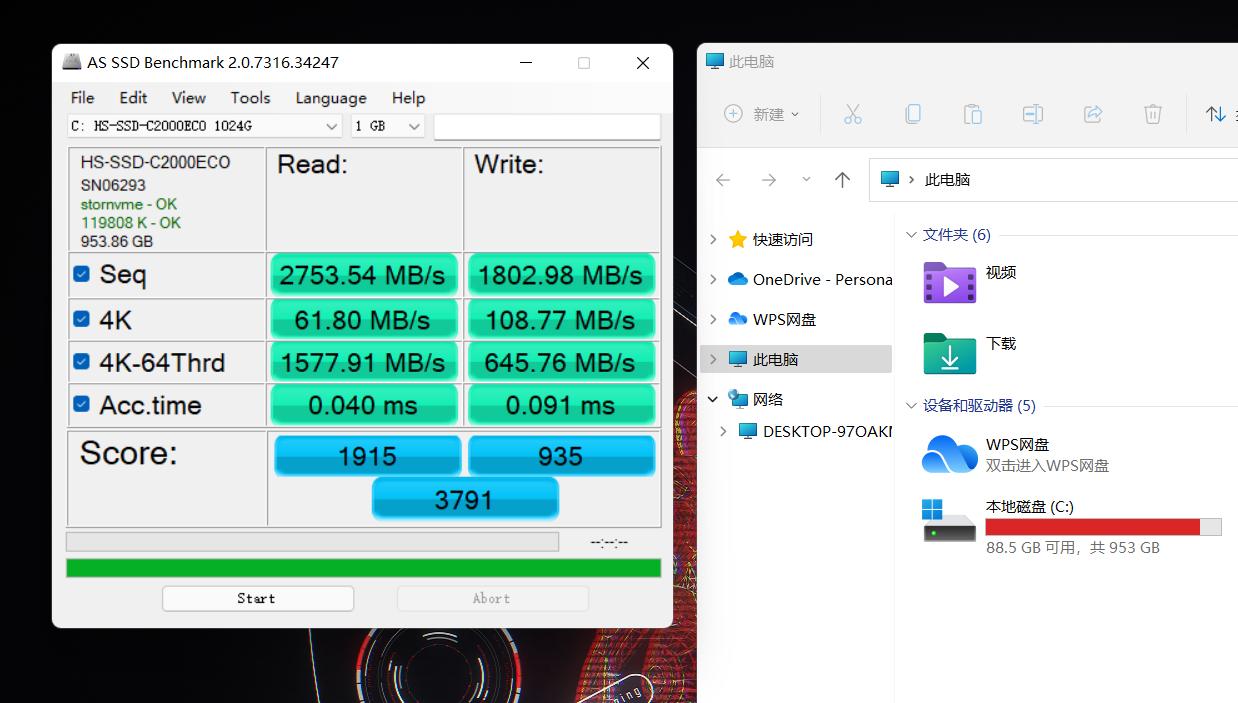Click the Paste clipboard icon in Explorer
1238x703 pixels.
click(x=972, y=114)
